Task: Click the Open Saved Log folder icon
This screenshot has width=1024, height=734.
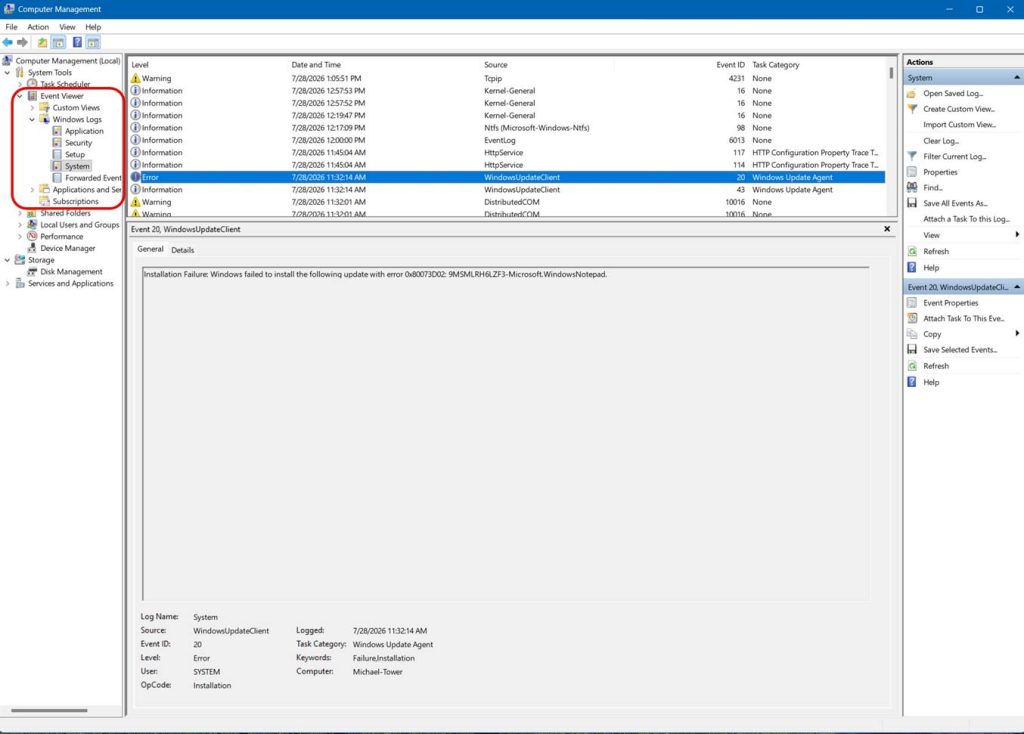Action: (x=912, y=93)
